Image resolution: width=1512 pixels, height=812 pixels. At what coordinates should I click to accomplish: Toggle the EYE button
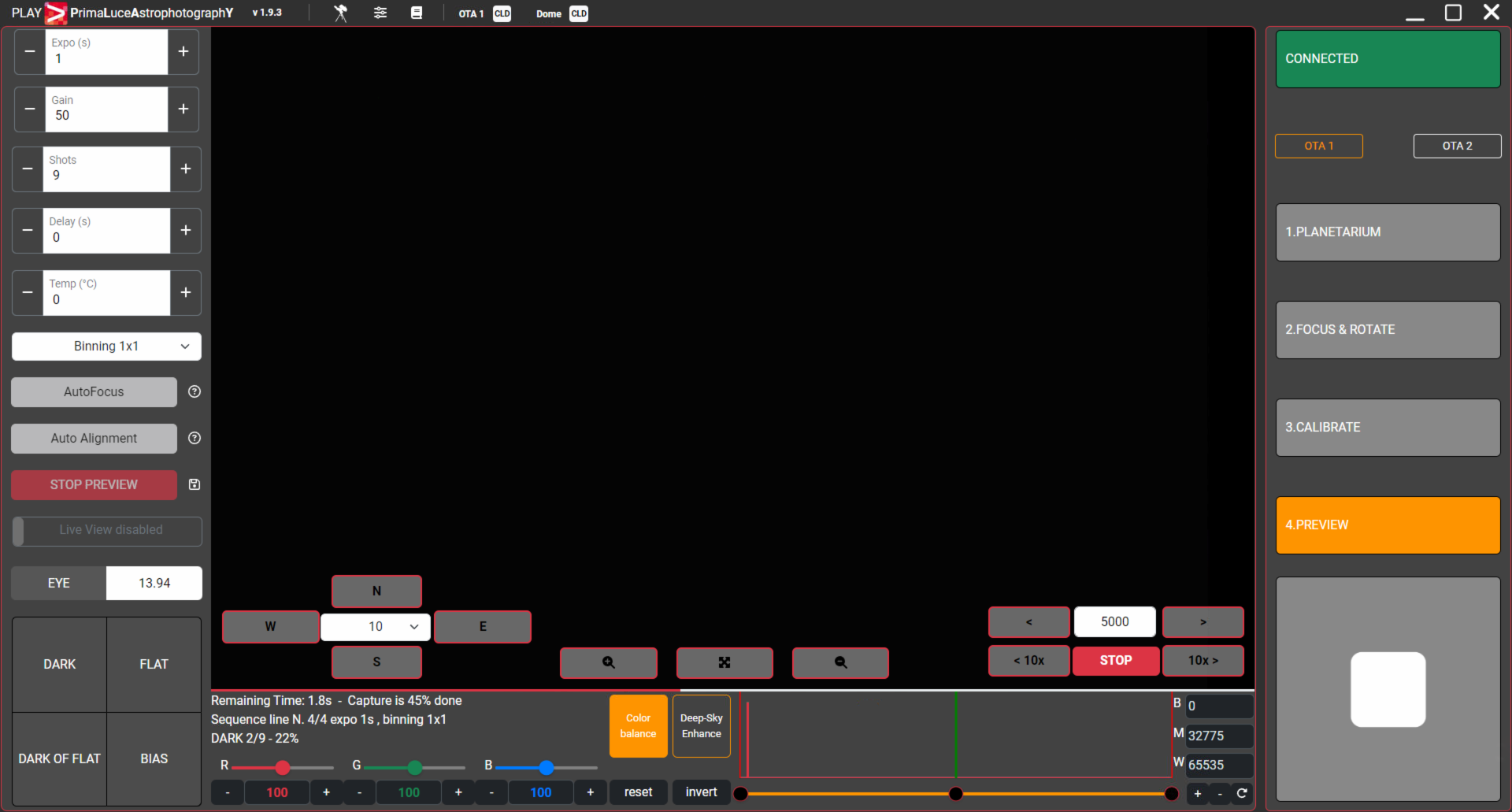tap(59, 583)
